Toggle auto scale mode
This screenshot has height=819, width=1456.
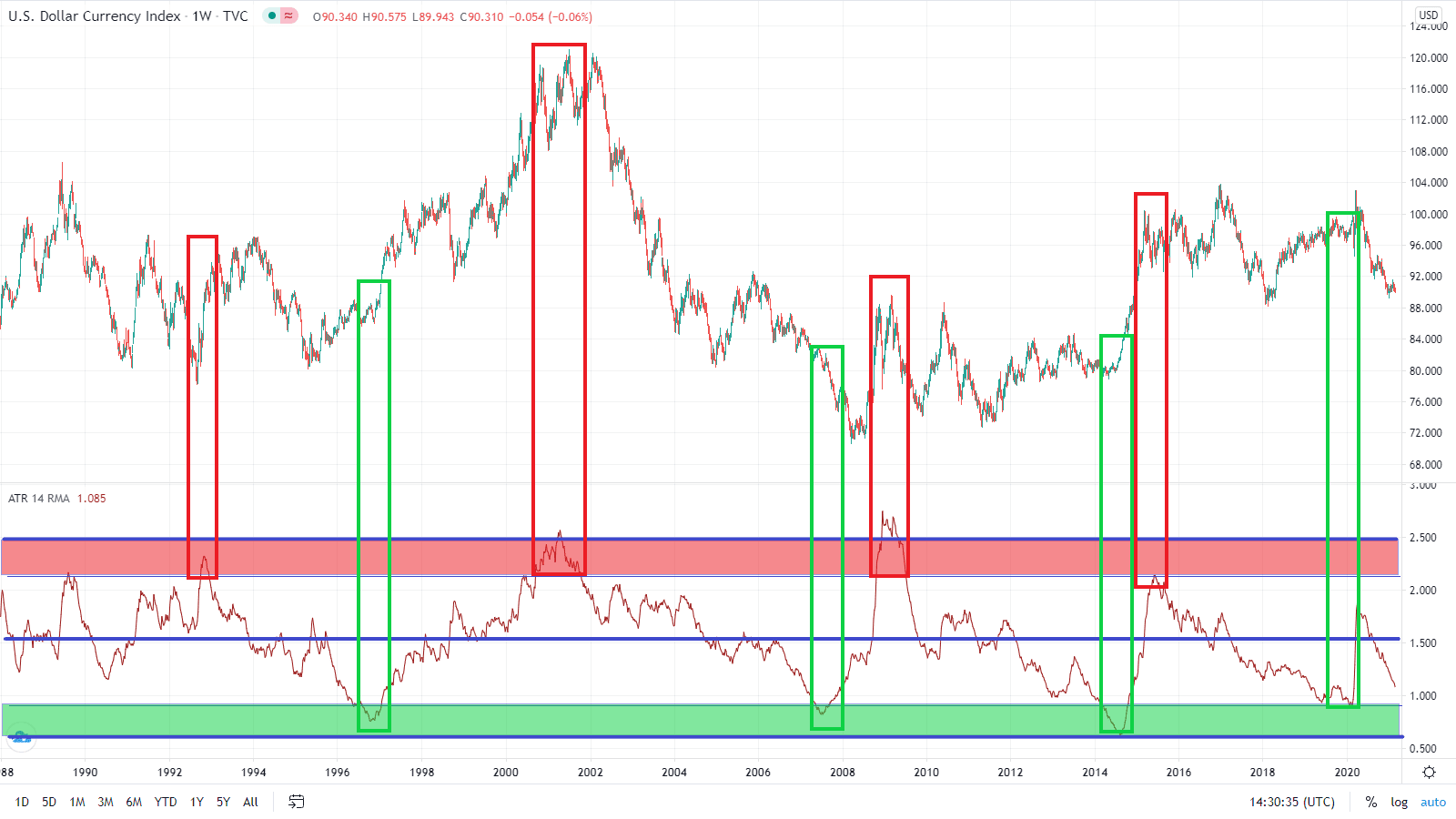[1433, 802]
